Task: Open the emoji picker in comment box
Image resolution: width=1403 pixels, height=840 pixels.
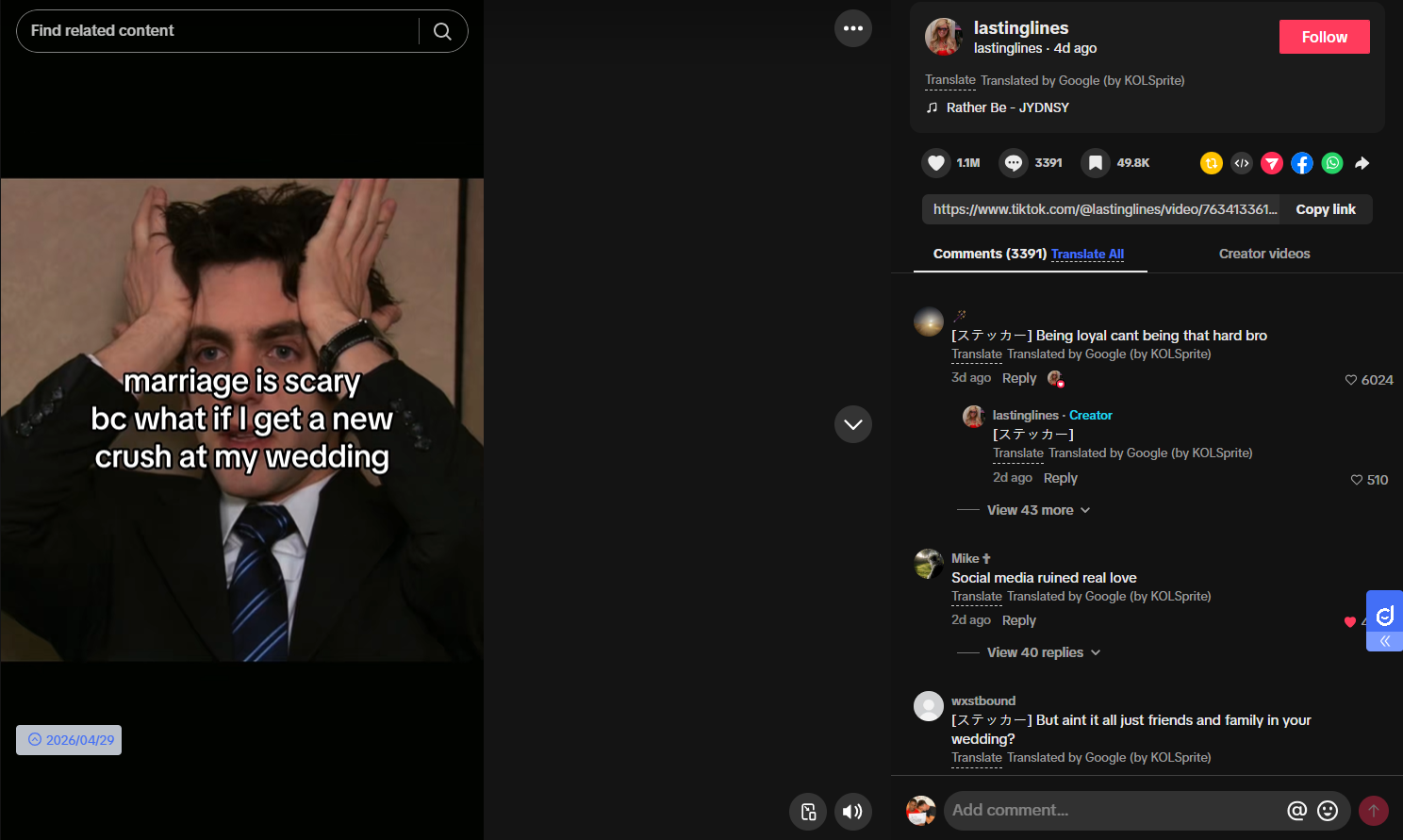Action: point(1328,811)
